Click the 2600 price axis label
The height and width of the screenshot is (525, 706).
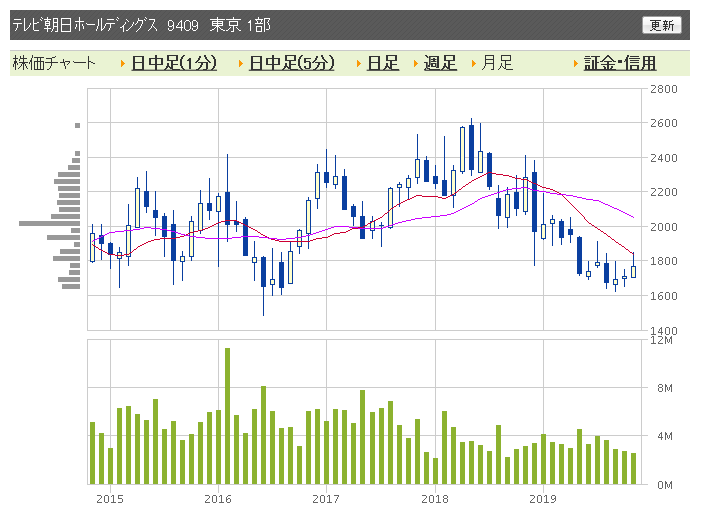click(664, 123)
